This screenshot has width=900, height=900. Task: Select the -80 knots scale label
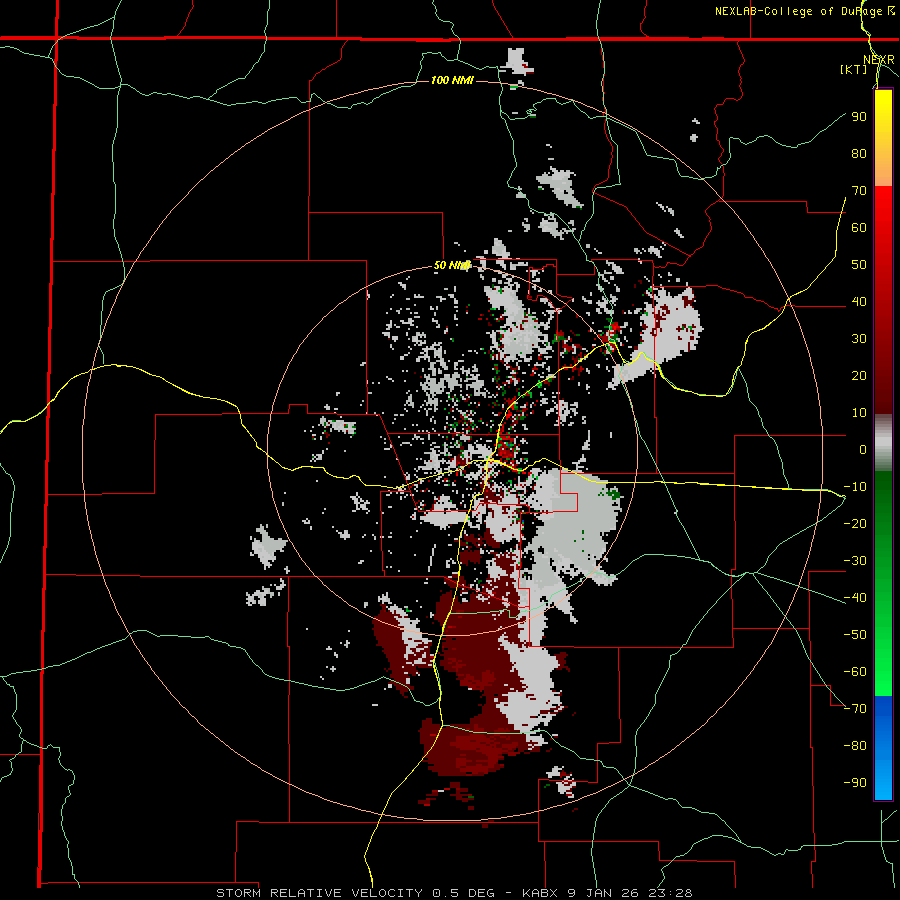click(x=855, y=746)
